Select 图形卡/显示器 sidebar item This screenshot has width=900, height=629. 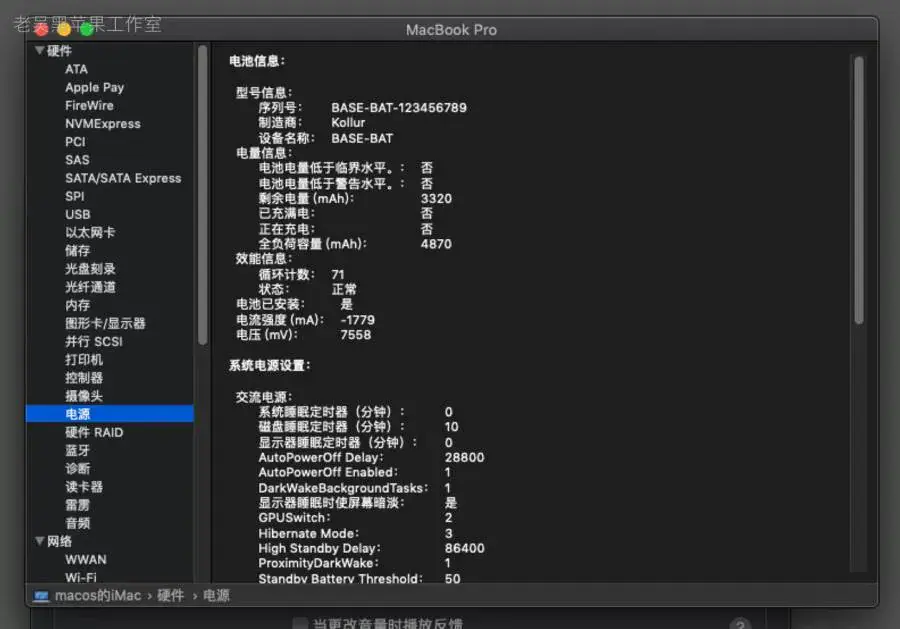click(x=105, y=323)
